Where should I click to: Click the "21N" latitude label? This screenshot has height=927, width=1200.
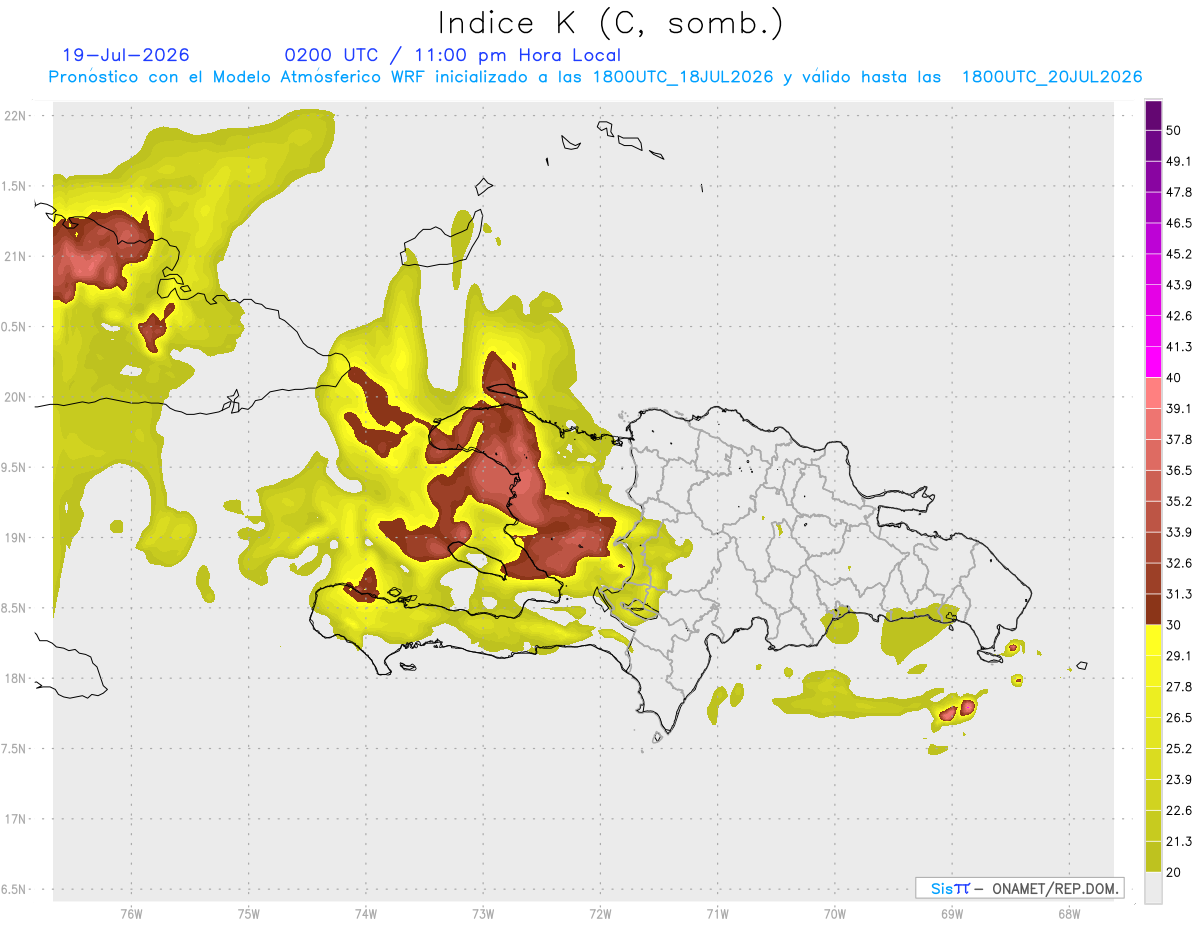click(x=15, y=256)
